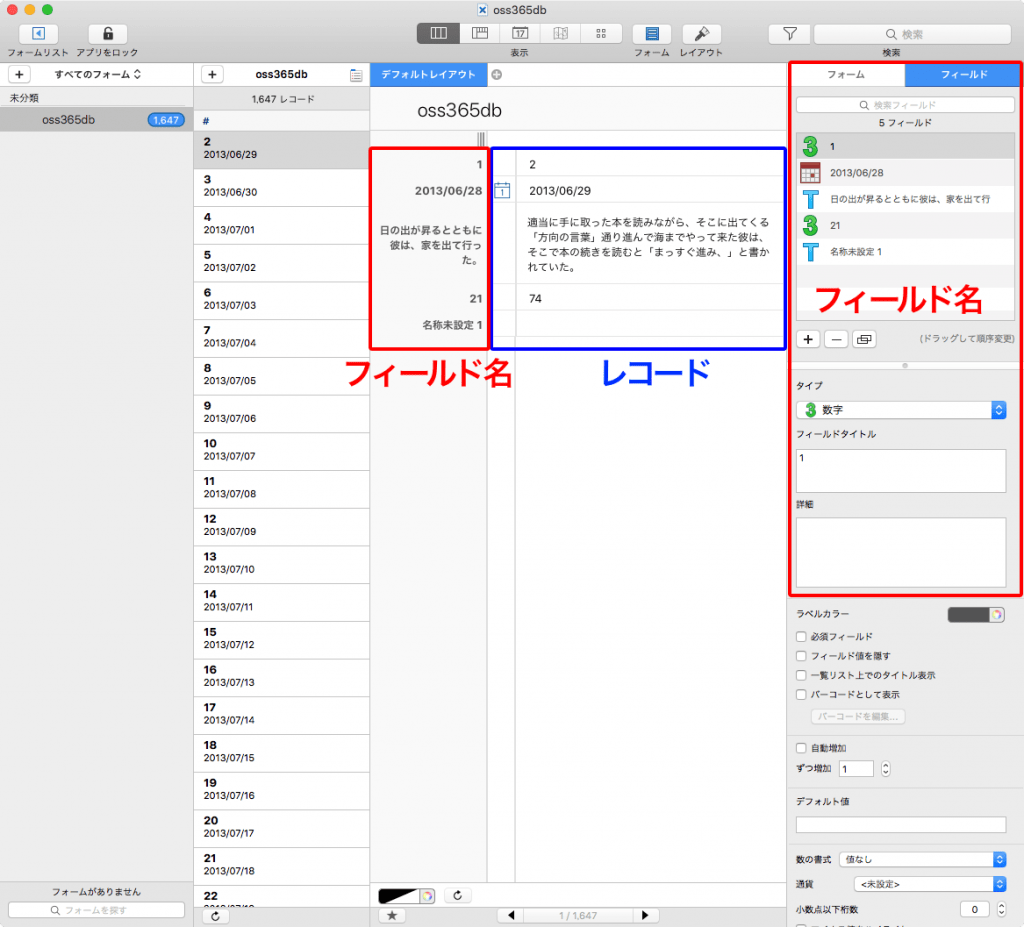Switch to the Form inspector tab
The image size is (1024, 927).
tap(846, 74)
